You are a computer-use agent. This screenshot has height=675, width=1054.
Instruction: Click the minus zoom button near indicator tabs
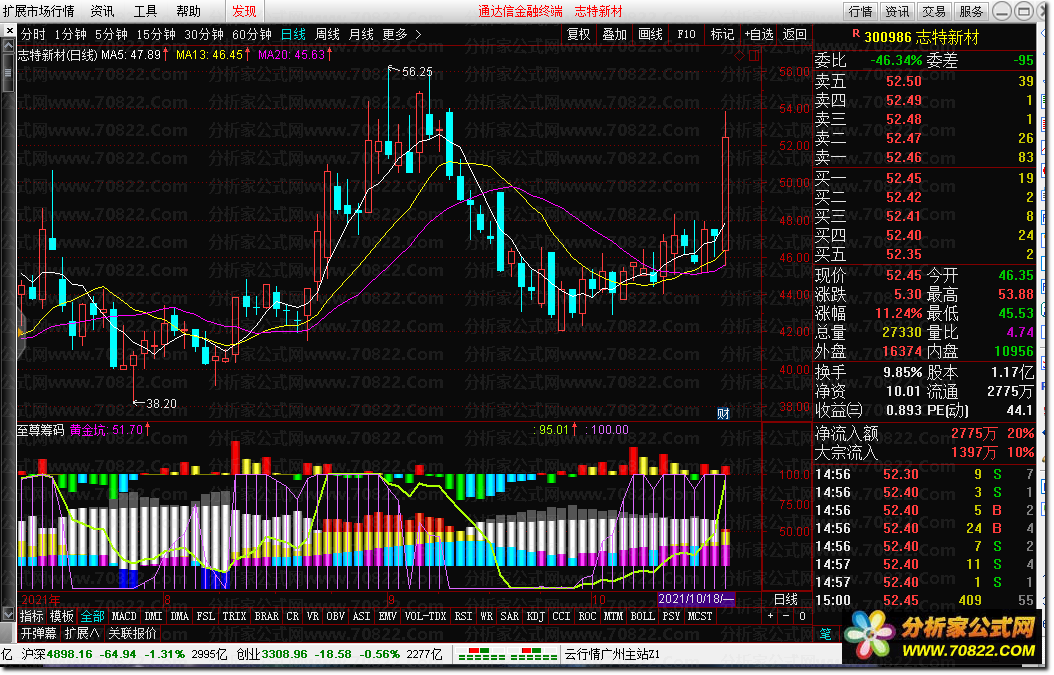(x=786, y=616)
